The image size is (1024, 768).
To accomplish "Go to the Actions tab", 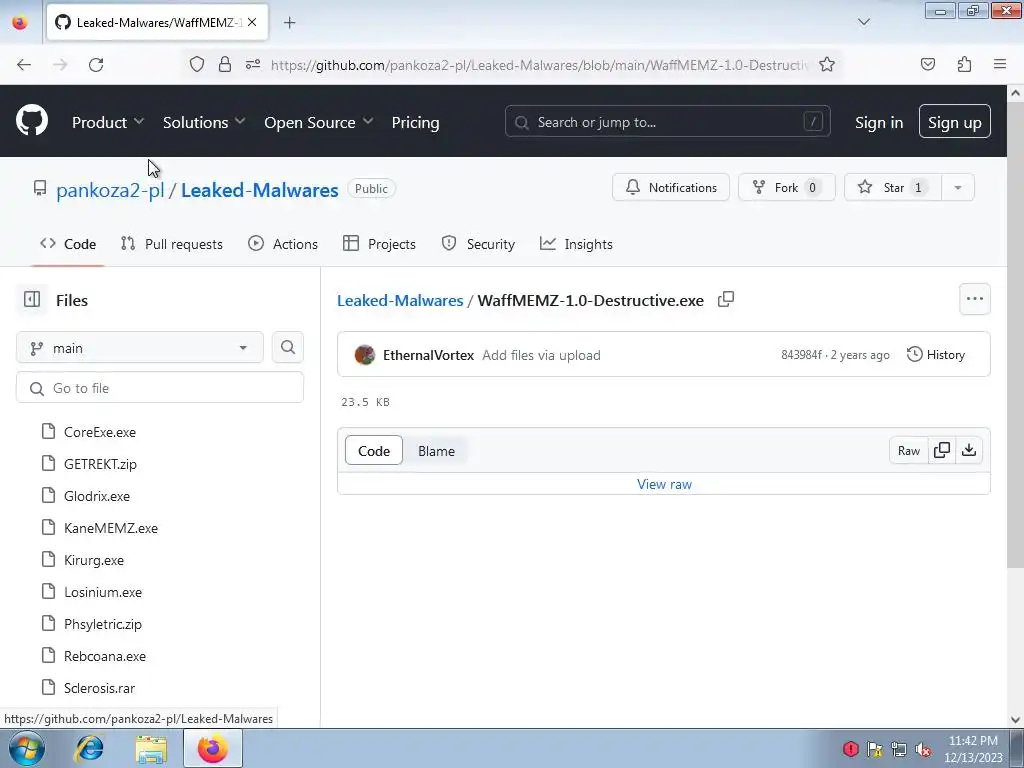I will tap(283, 244).
